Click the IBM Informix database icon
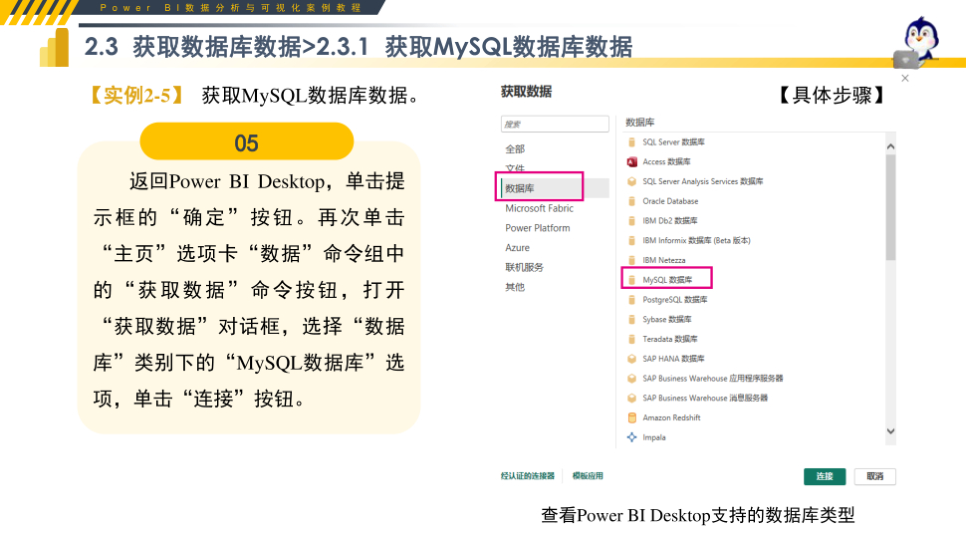966x544 pixels. pyautogui.click(x=631, y=241)
